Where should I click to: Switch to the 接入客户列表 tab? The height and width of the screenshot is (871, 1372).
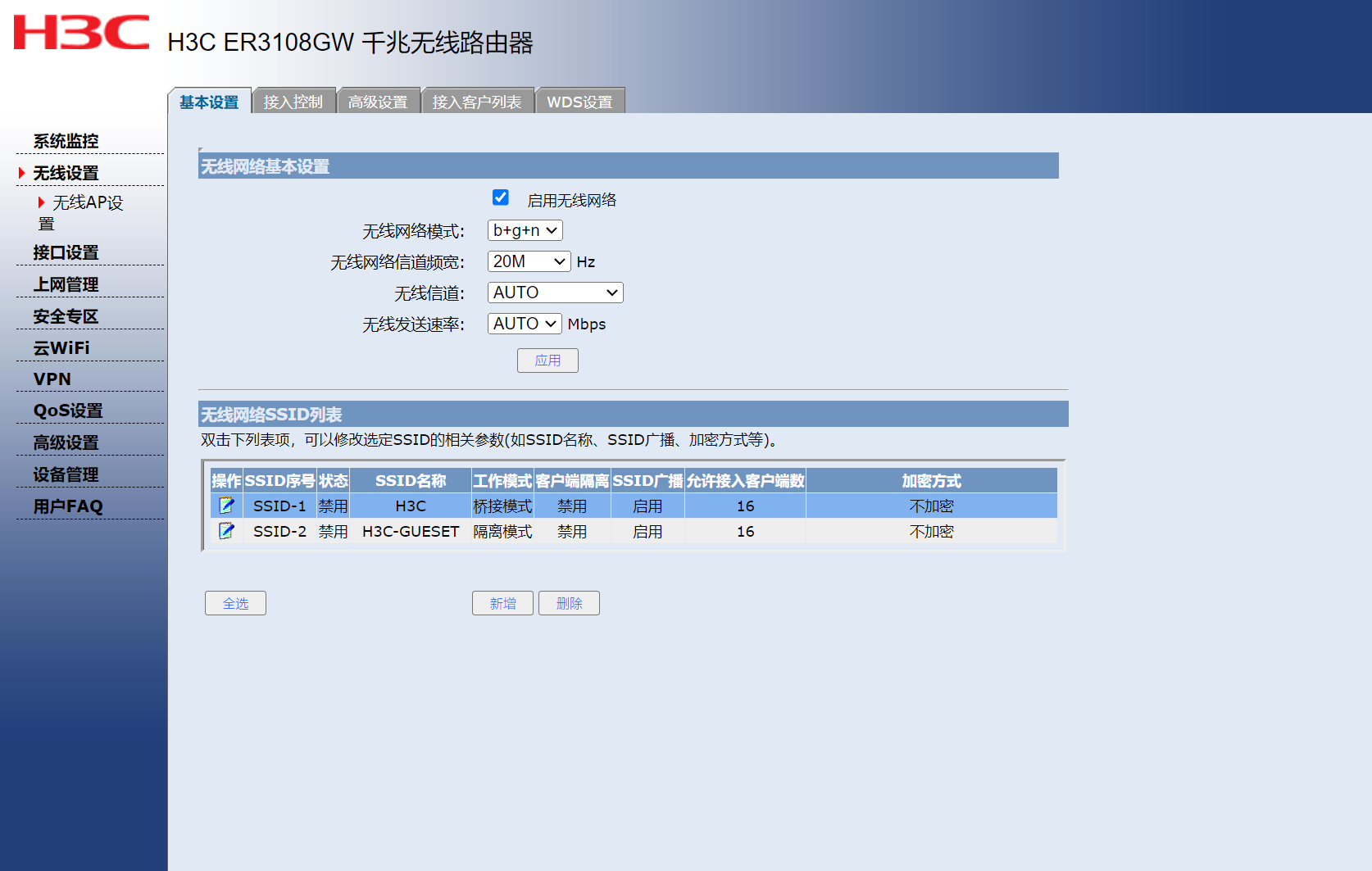pos(477,102)
